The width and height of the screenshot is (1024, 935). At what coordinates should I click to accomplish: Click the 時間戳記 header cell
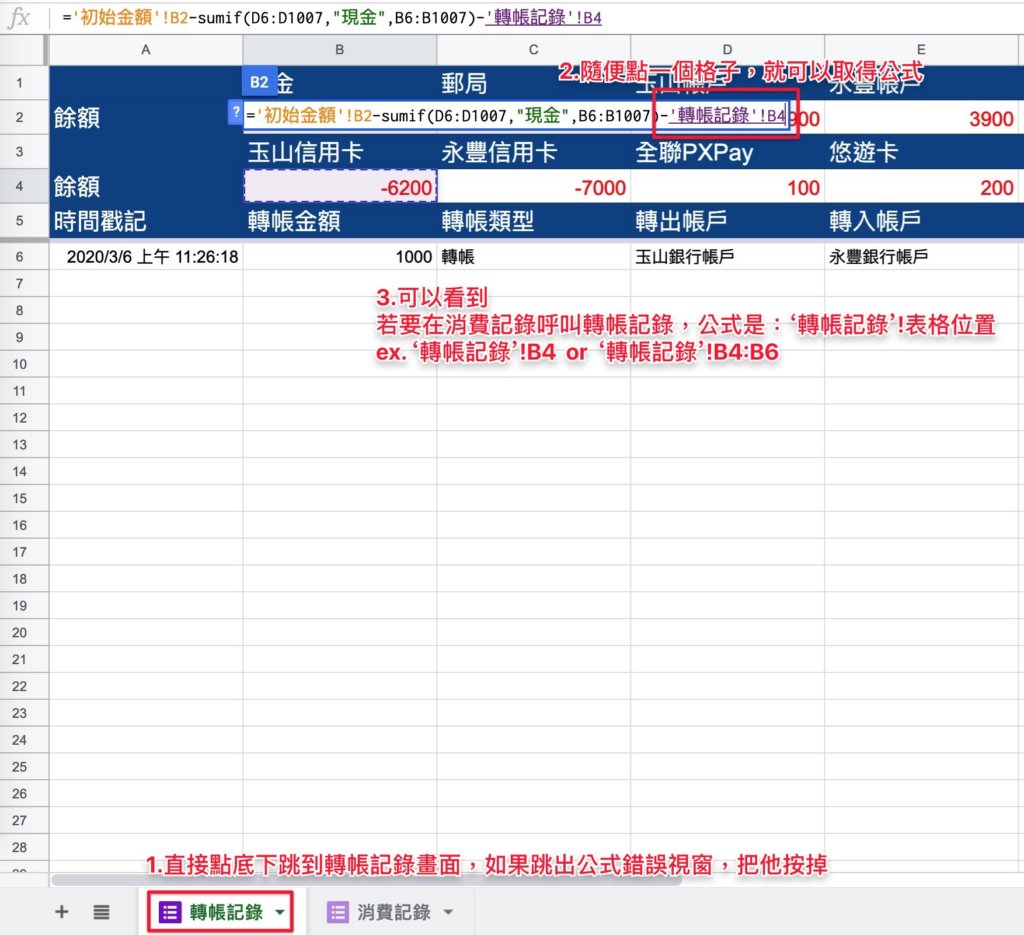click(x=146, y=221)
